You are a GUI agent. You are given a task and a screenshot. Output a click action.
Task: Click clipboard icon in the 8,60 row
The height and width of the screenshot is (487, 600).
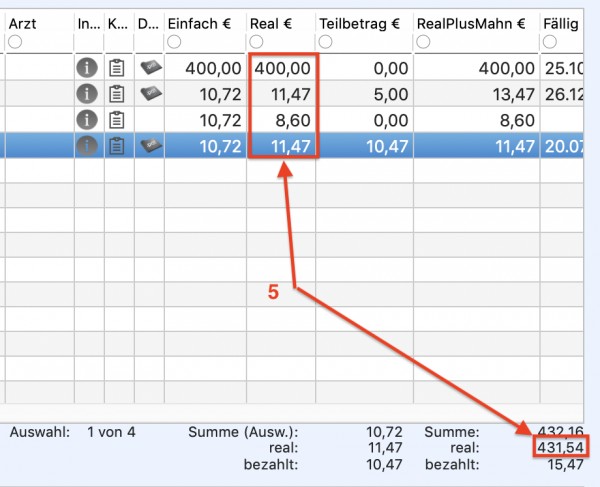pos(117,120)
